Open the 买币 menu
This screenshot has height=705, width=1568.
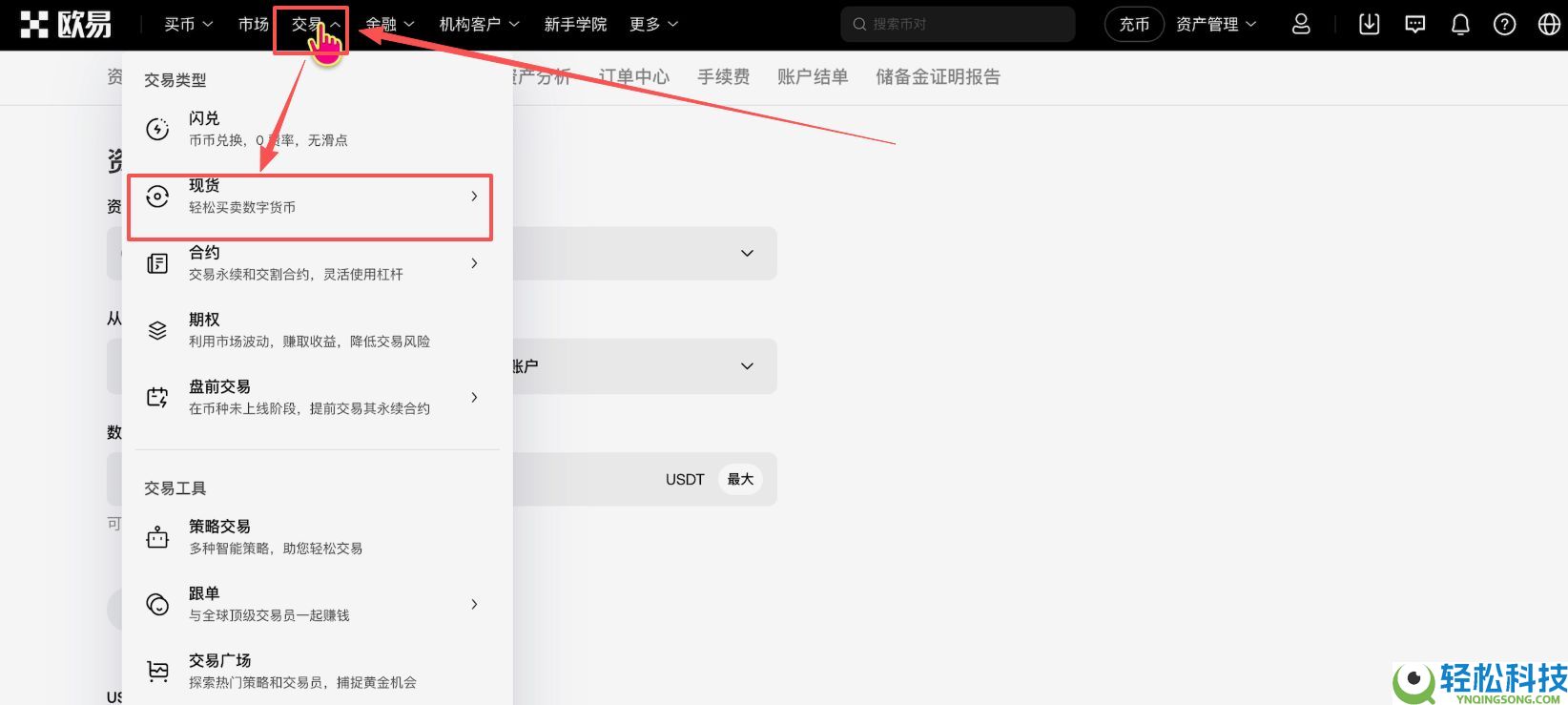pos(188,24)
